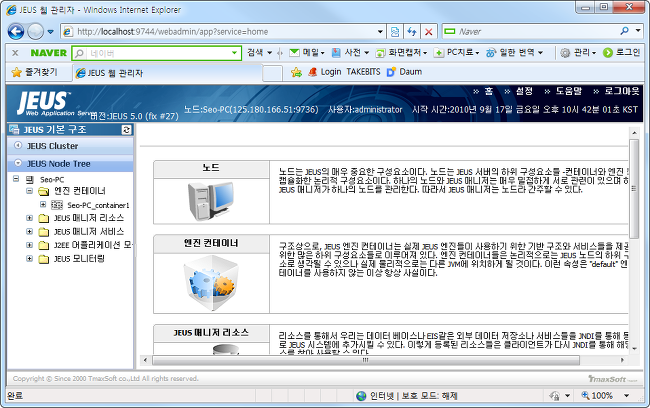Click the content horizontal scrollbar
Image resolution: width=650 pixels, height=408 pixels.
366,360
